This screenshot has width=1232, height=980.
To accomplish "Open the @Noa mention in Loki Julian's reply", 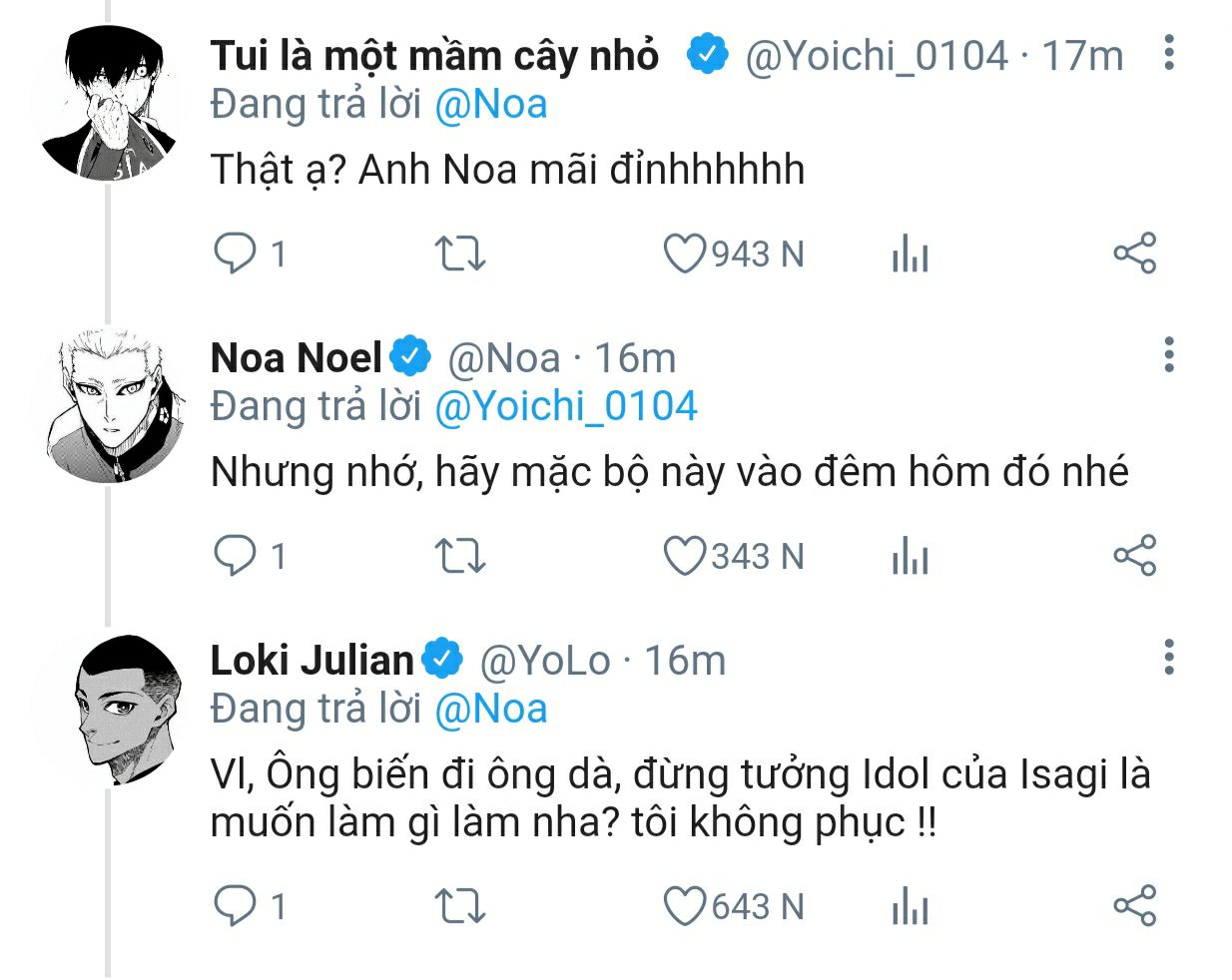I will click(x=490, y=709).
